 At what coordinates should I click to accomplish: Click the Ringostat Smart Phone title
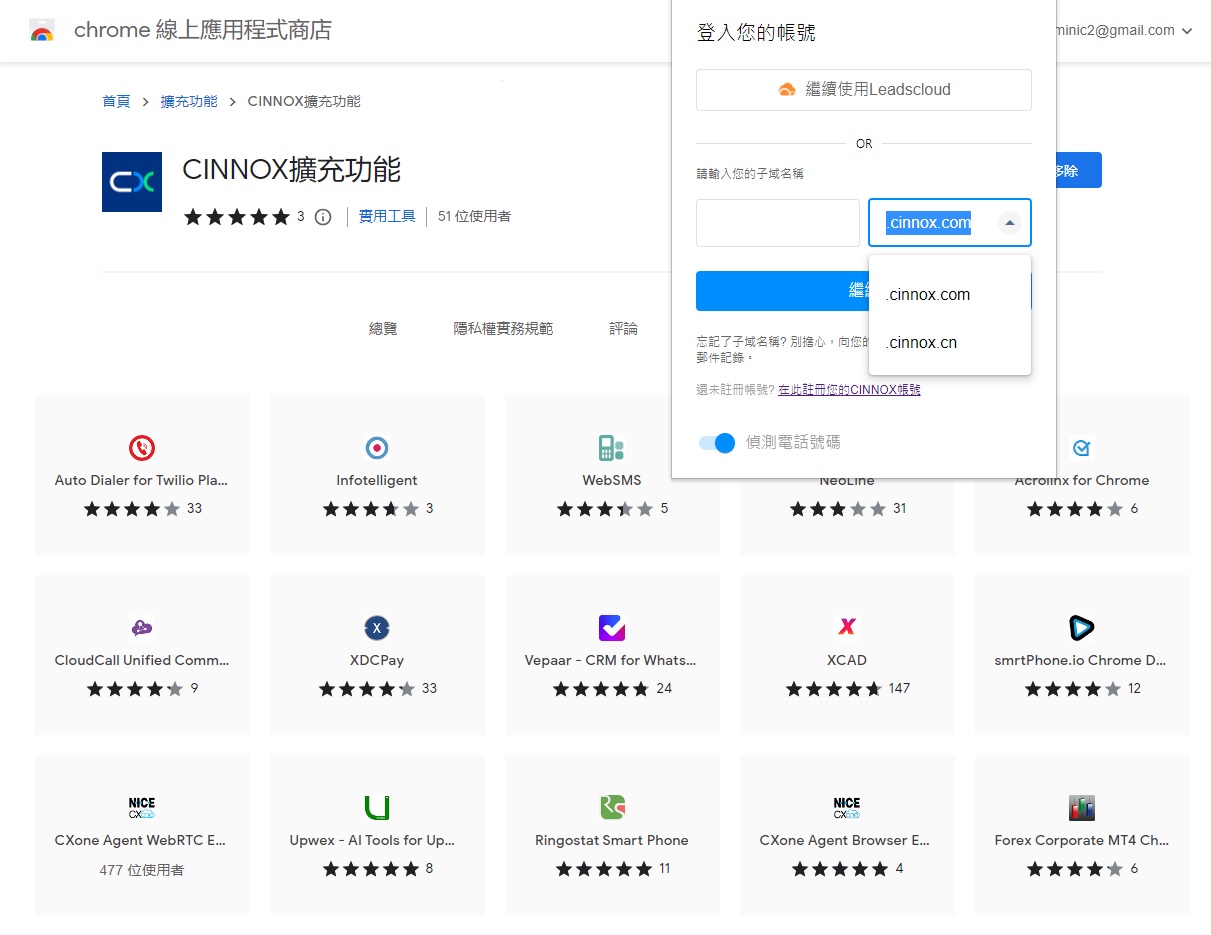point(612,840)
